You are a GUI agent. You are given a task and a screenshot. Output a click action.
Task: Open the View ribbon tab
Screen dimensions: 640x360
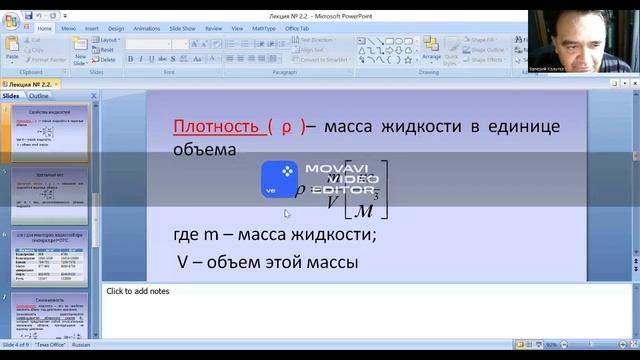tap(237, 29)
